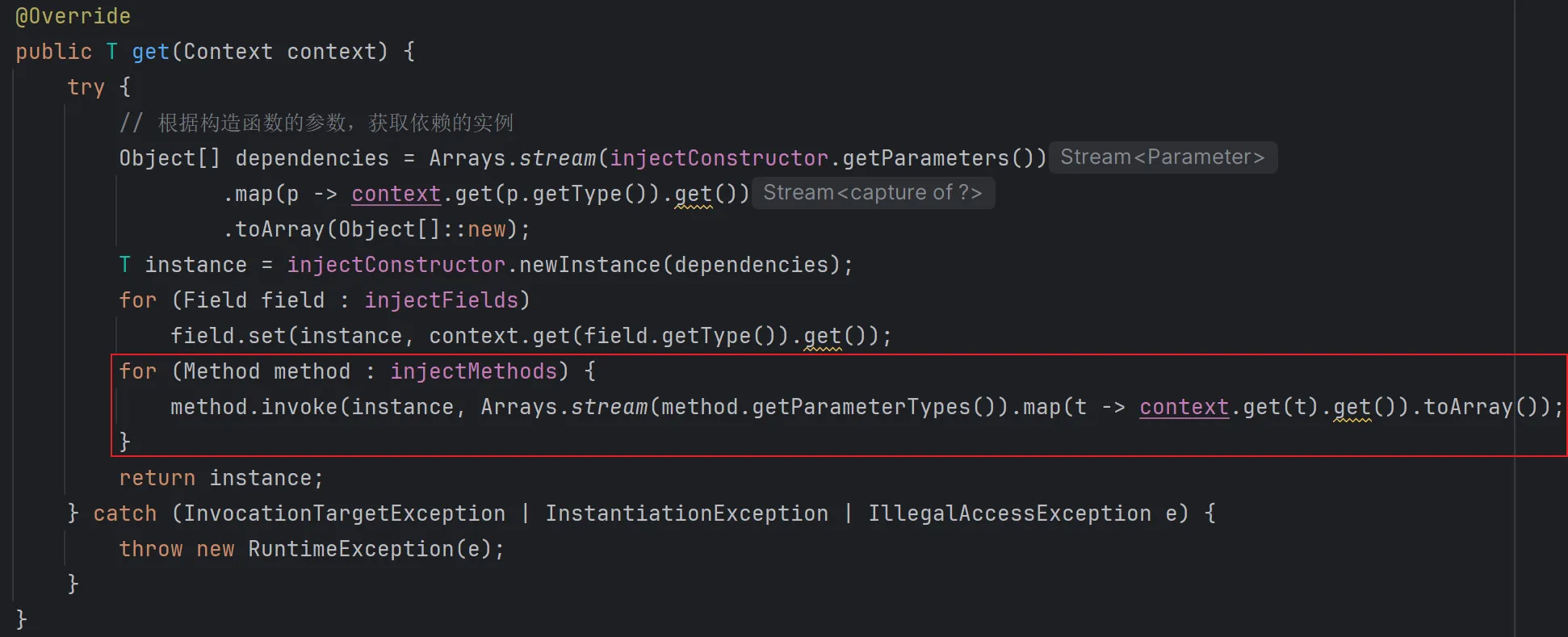Click the injectFields identifier
This screenshot has height=637, width=1568.
pos(441,300)
